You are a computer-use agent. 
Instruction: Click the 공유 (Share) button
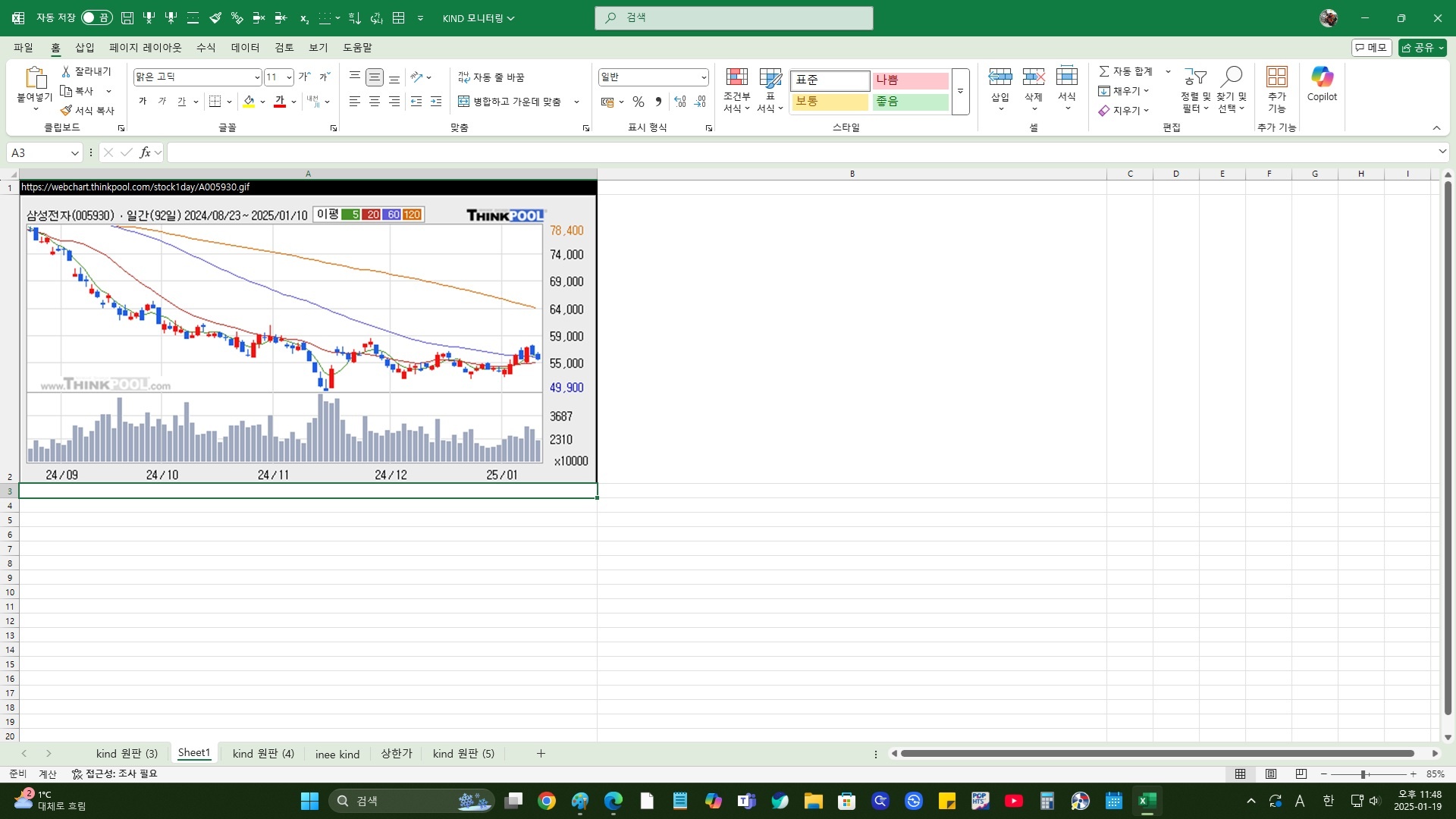coord(1423,48)
